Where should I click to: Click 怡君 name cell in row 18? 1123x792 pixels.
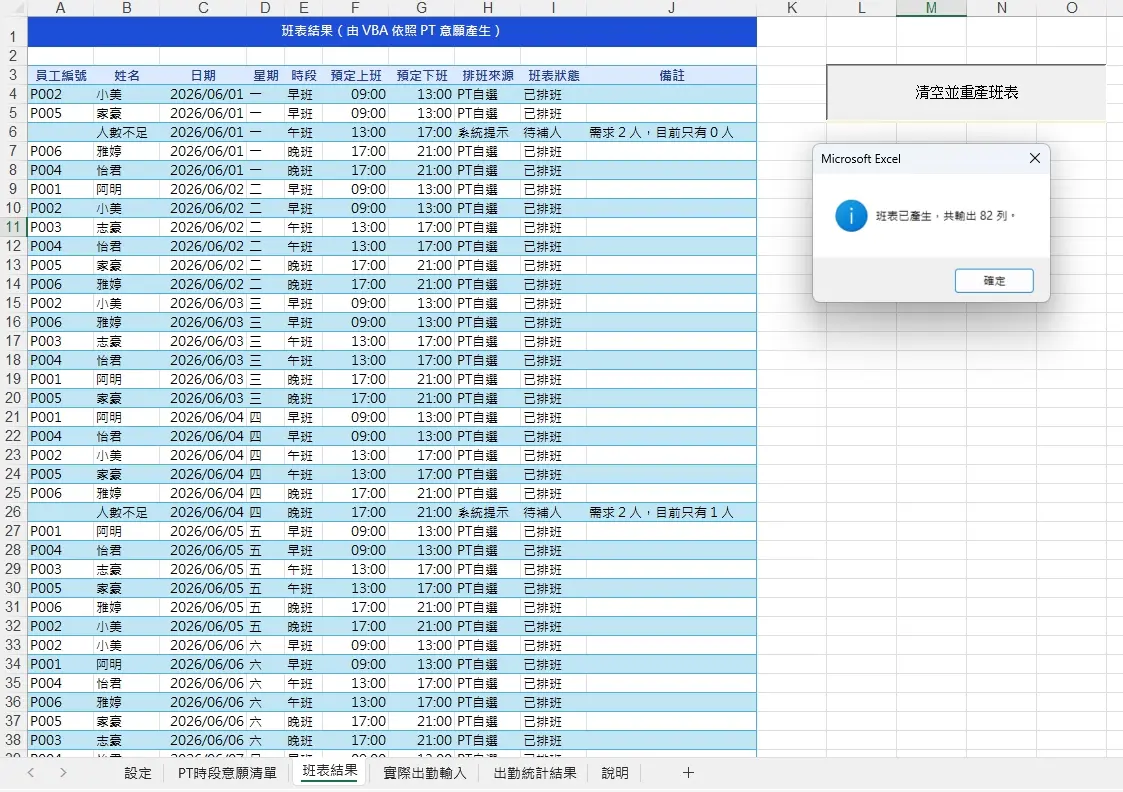coord(126,360)
